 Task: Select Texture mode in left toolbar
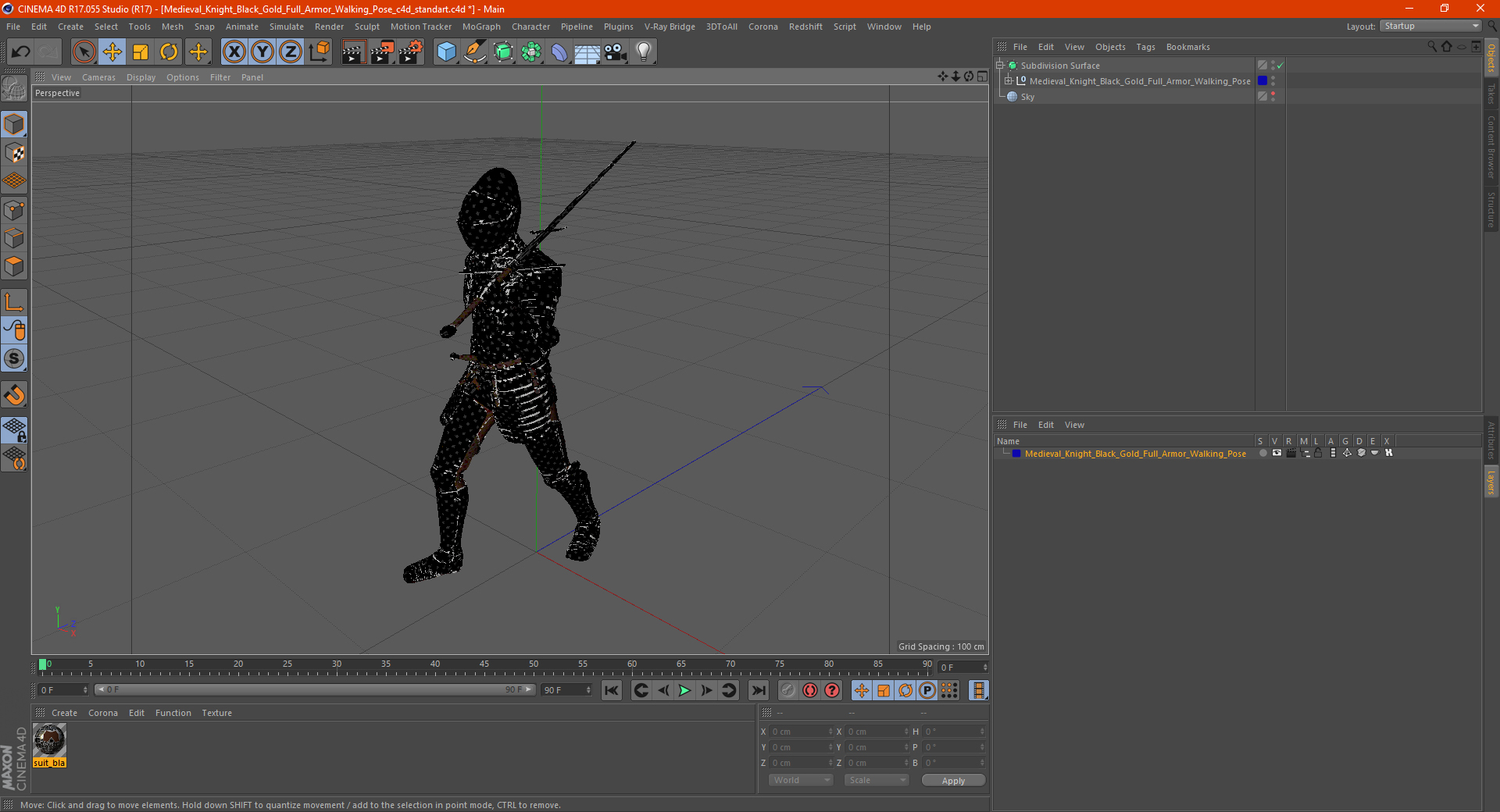(14, 153)
